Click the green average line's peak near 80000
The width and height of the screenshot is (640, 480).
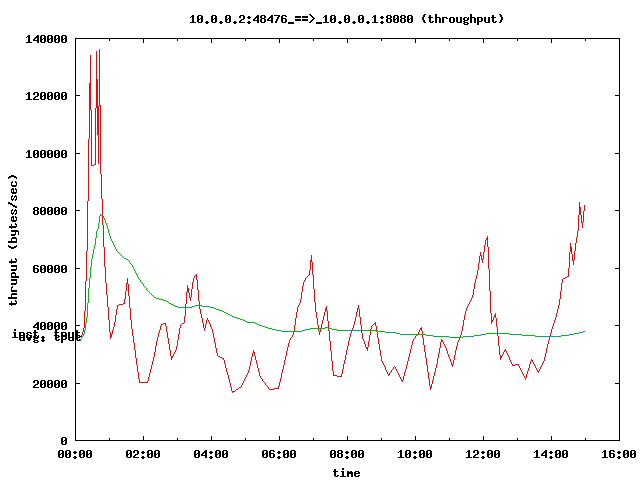pos(101,215)
